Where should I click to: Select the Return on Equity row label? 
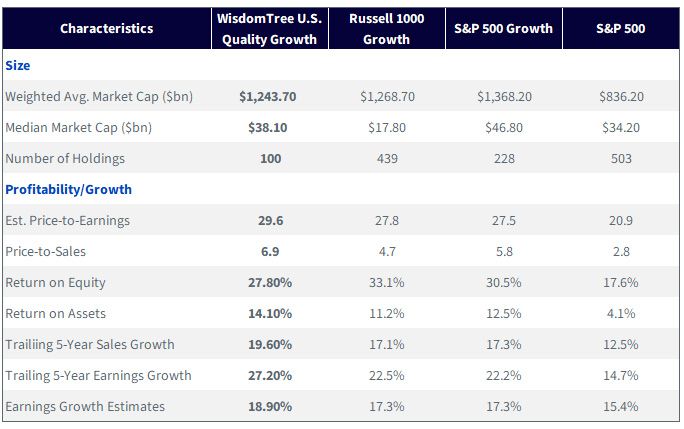[x=55, y=283]
